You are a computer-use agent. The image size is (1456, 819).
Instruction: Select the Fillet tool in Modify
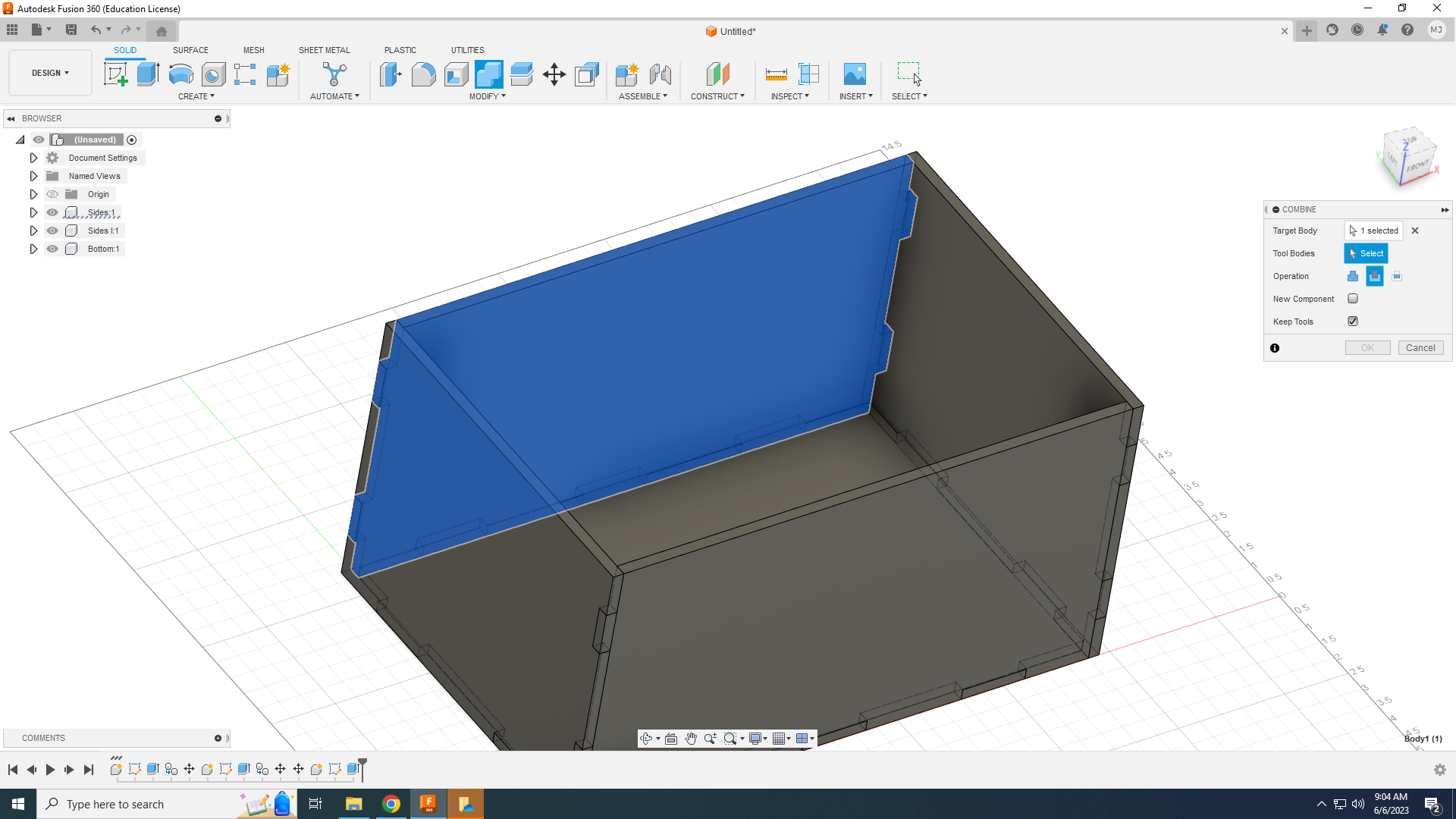[x=423, y=74]
